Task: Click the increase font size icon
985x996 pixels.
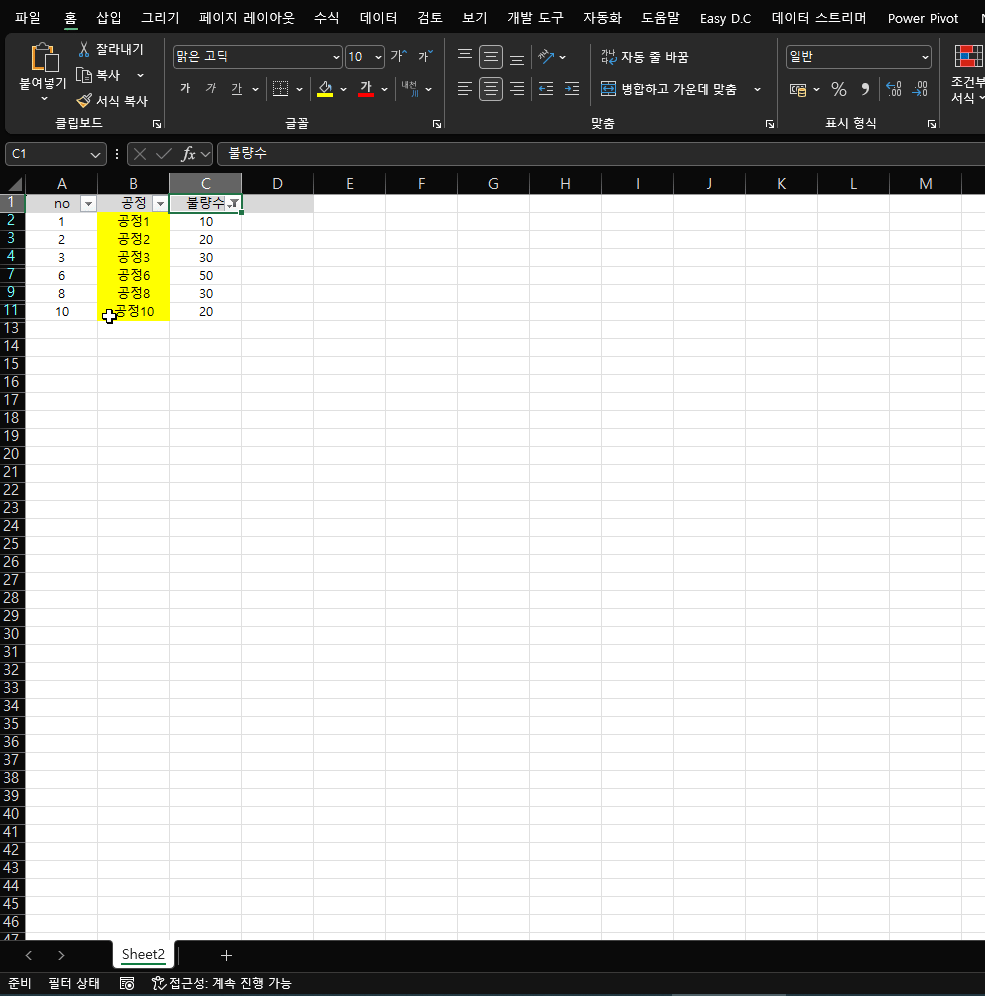Action: point(398,57)
